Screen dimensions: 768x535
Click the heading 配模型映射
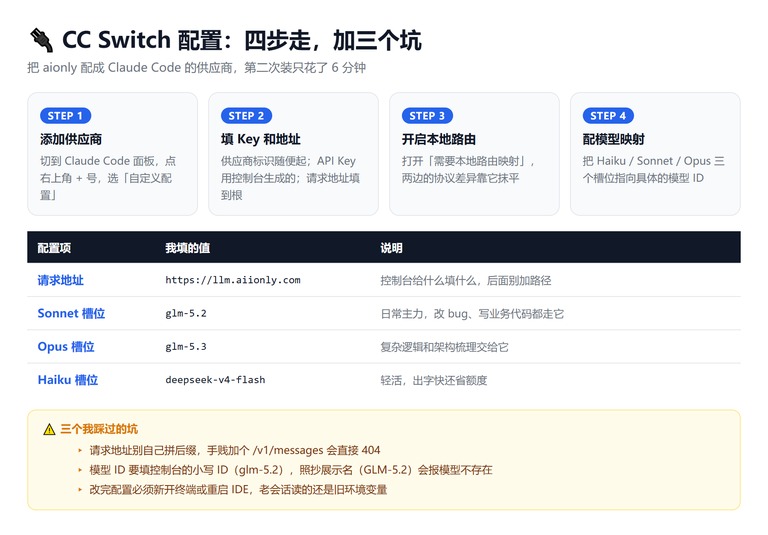coord(614,139)
